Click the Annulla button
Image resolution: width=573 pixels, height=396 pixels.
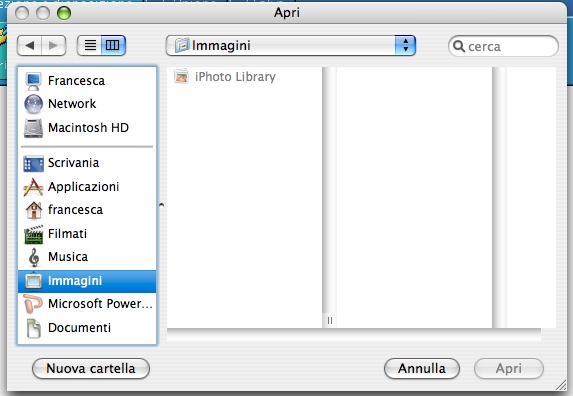(x=422, y=369)
